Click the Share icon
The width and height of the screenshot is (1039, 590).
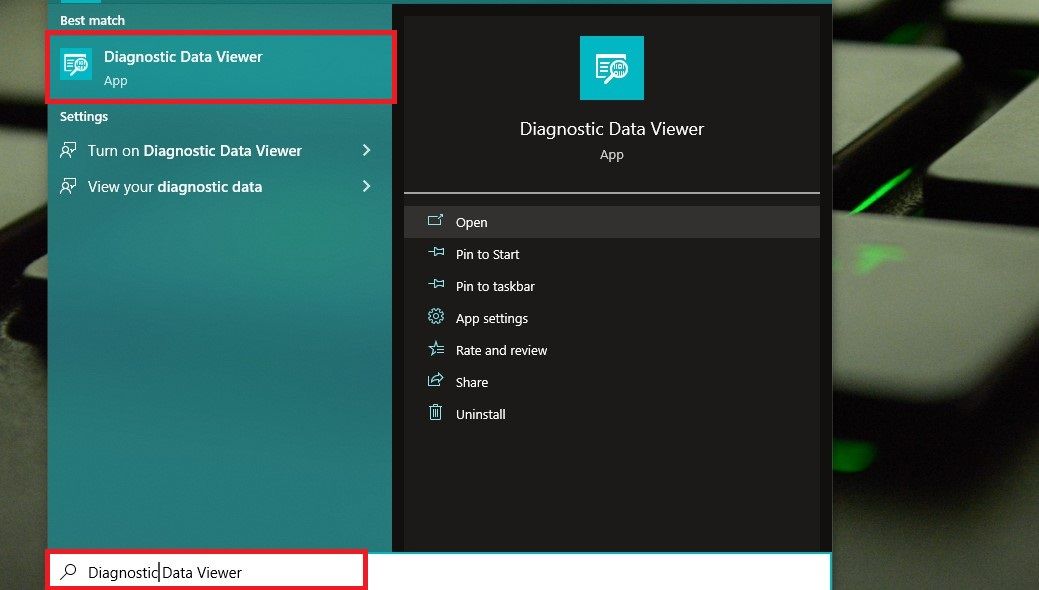pyautogui.click(x=436, y=382)
